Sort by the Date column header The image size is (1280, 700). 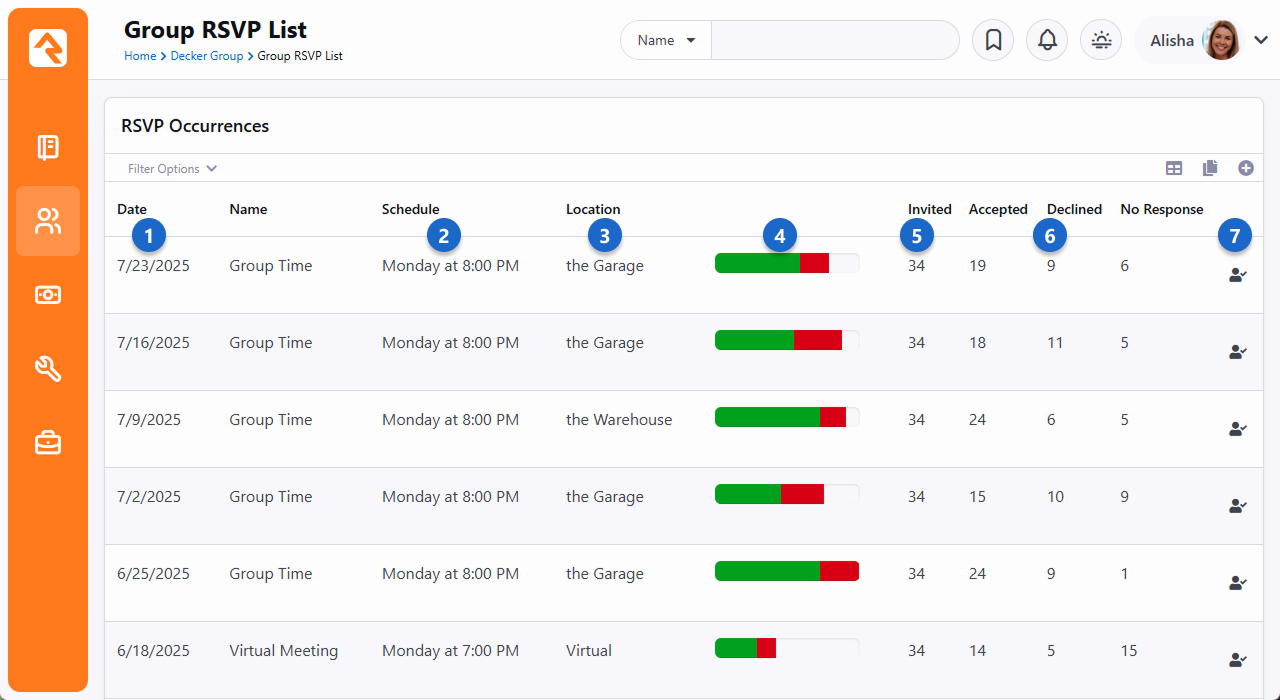pos(132,209)
